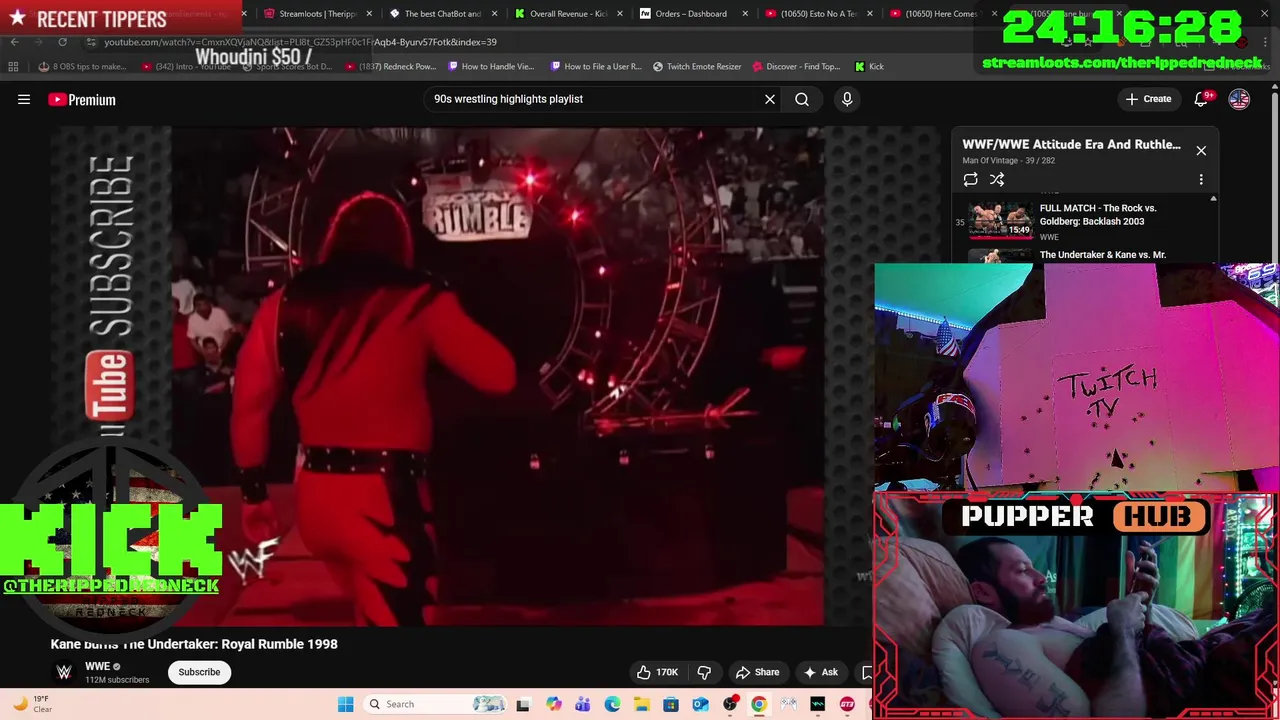Open File Explorer in the taskbar
Image resolution: width=1280 pixels, height=720 pixels.
click(x=641, y=704)
